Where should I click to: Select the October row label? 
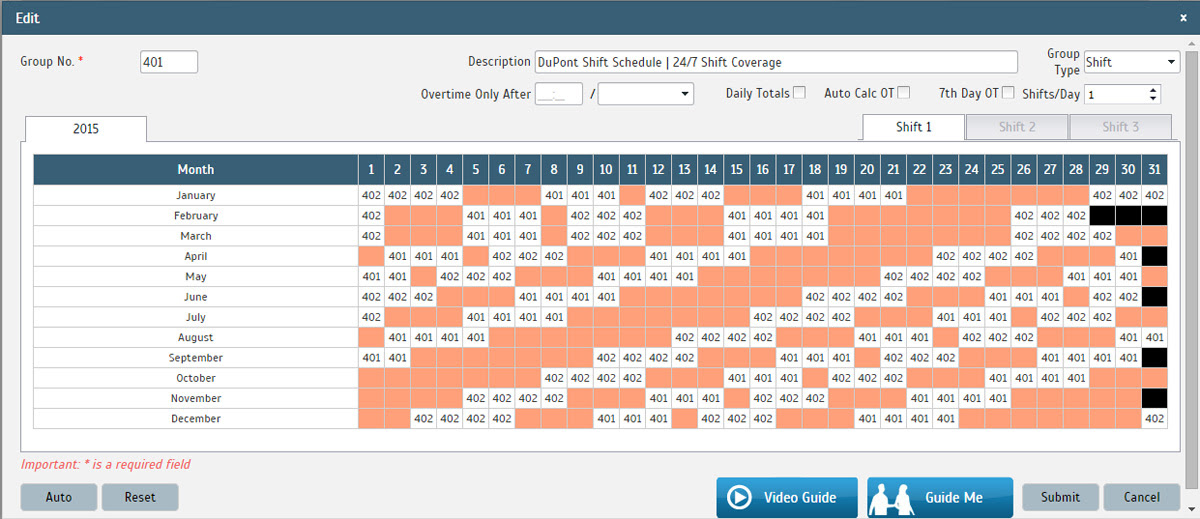[196, 378]
